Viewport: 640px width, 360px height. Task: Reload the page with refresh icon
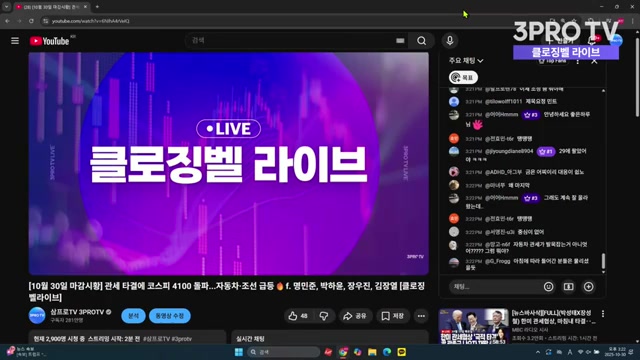point(31,21)
